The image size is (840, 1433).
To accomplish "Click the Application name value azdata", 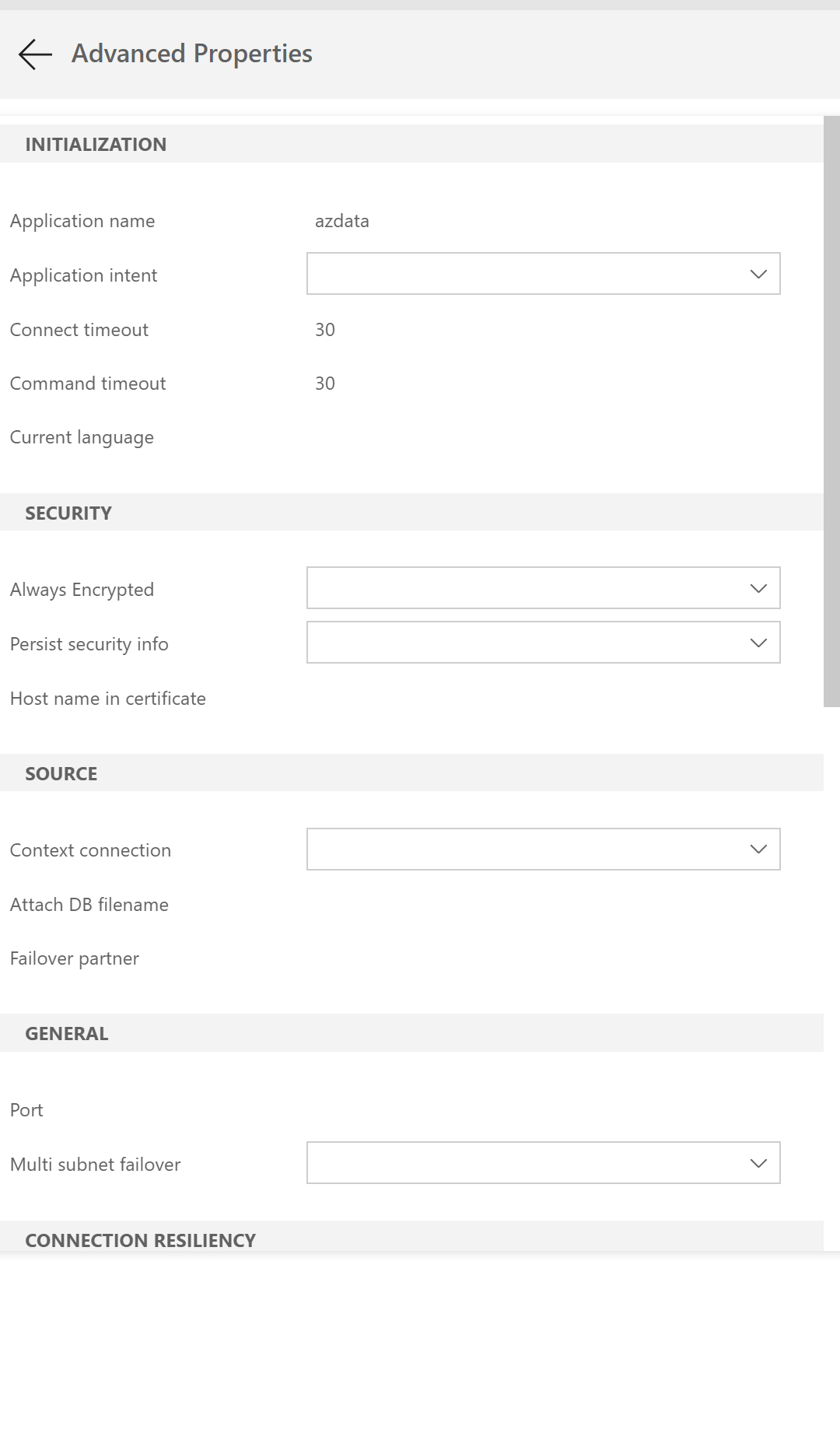I will coord(341,221).
